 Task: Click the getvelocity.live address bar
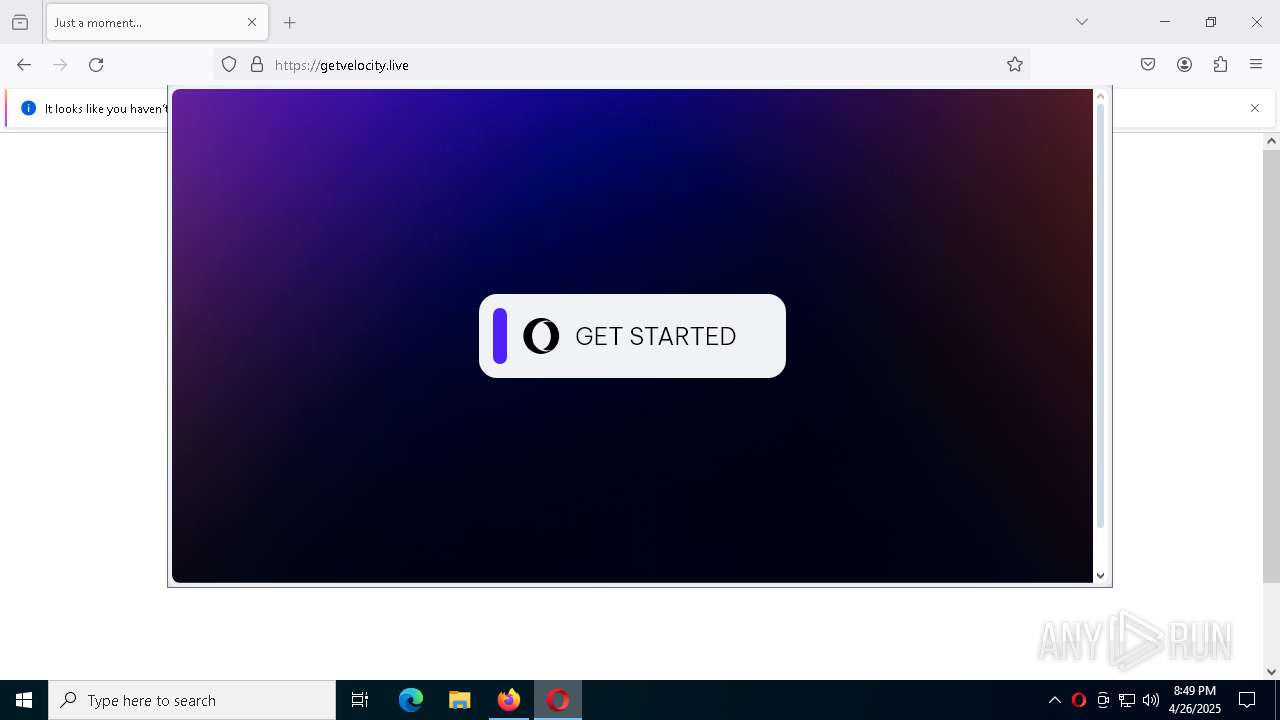[x=620, y=65]
